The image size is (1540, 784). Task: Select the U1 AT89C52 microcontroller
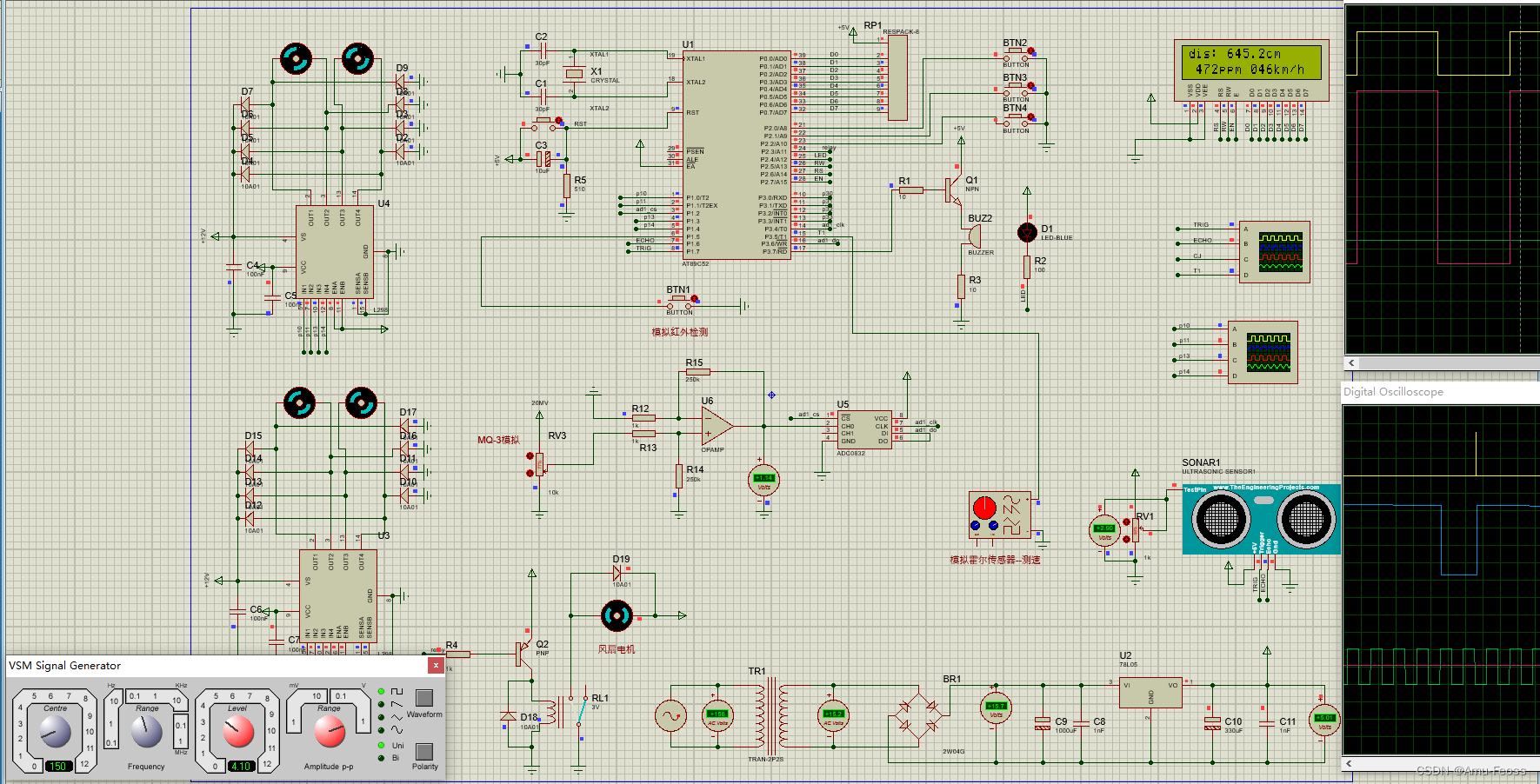pos(737,155)
